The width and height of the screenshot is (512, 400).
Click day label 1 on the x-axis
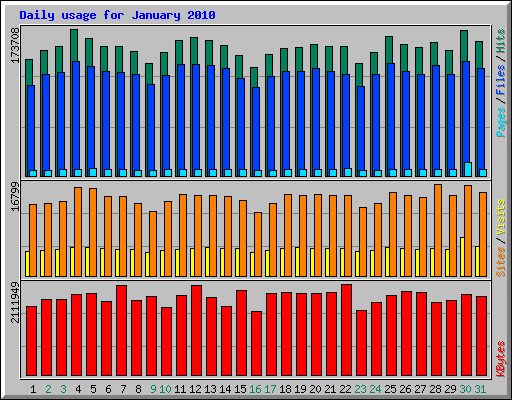pos(33,389)
